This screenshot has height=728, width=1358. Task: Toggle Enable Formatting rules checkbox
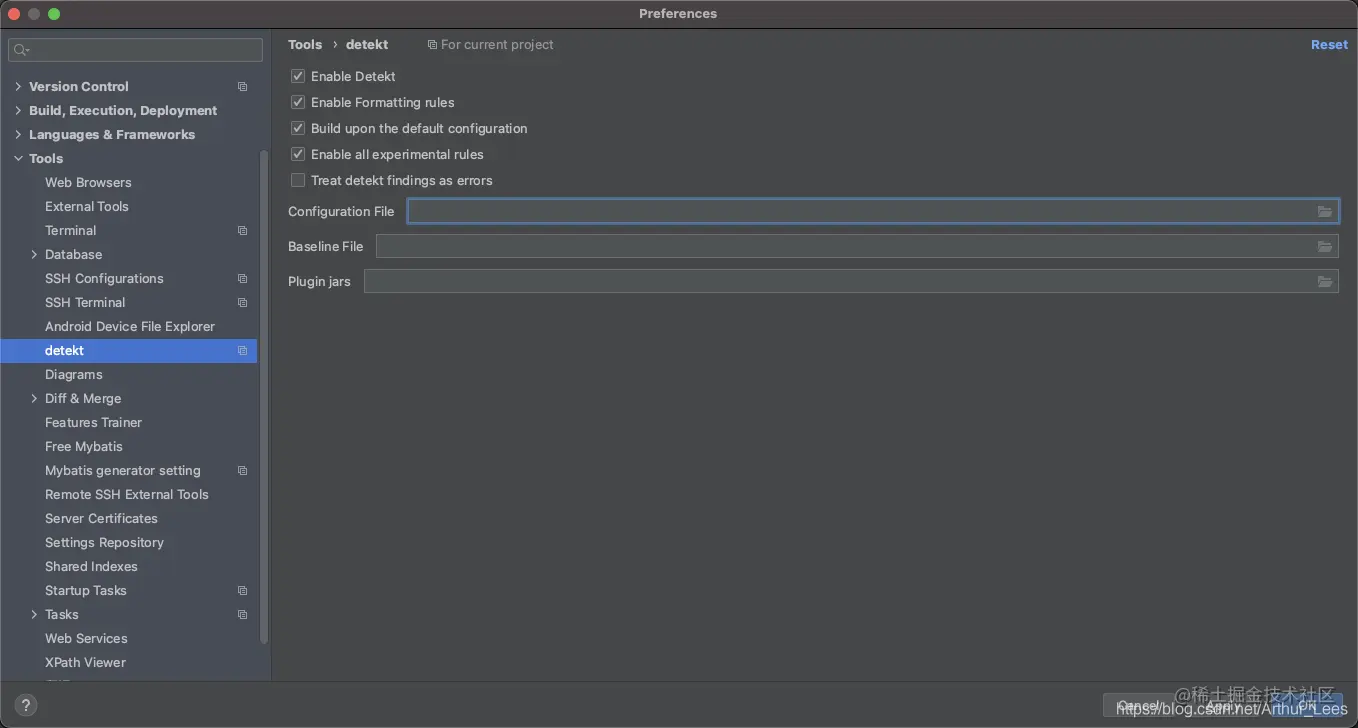pos(298,102)
